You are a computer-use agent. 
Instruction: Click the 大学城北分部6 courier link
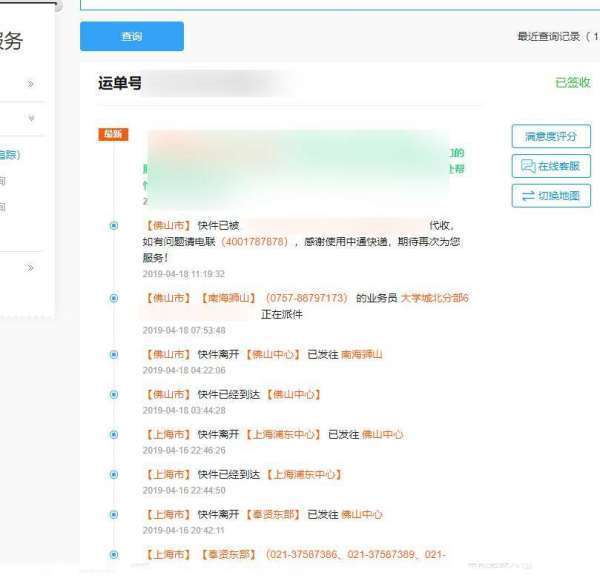[435, 298]
